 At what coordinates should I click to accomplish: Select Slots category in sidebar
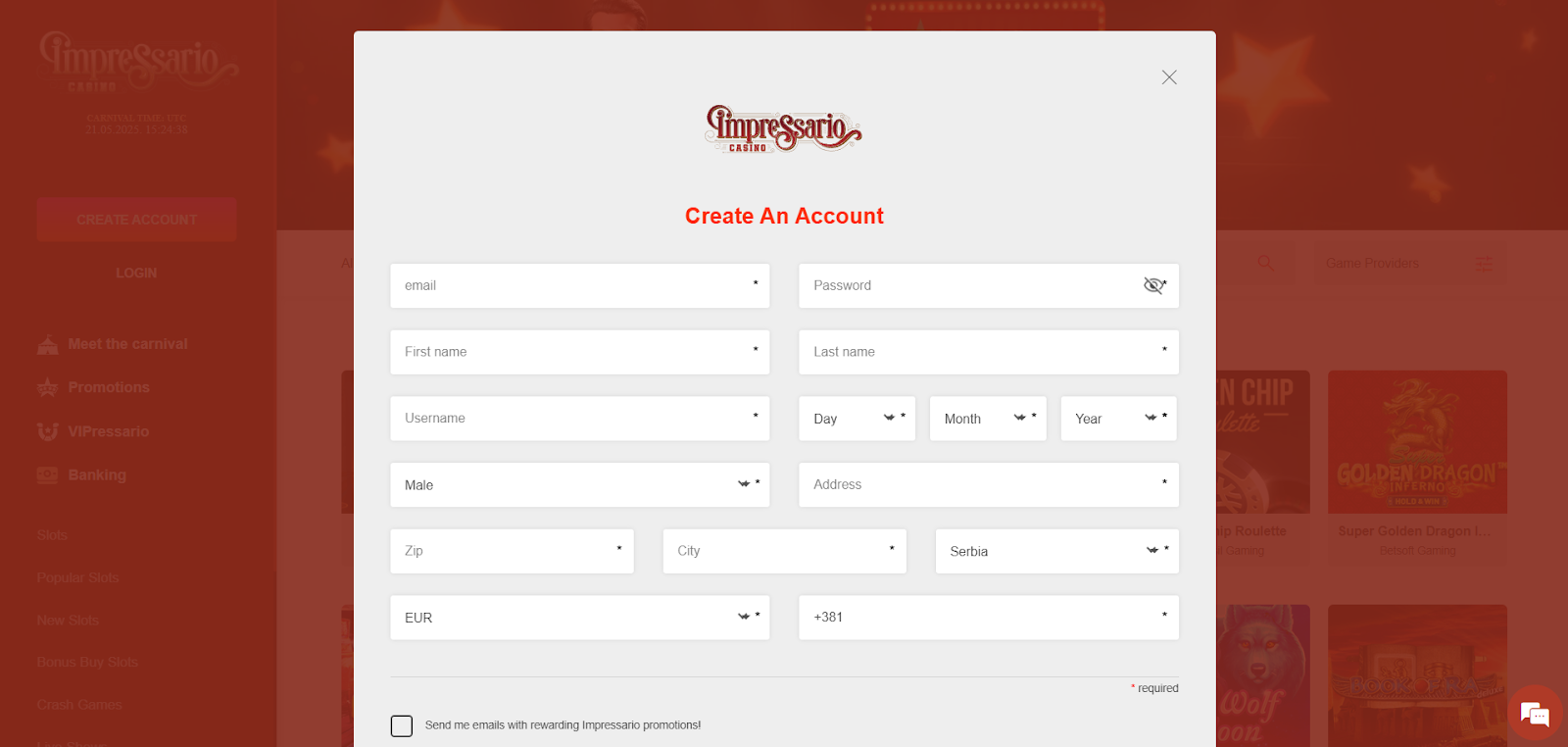click(x=52, y=535)
